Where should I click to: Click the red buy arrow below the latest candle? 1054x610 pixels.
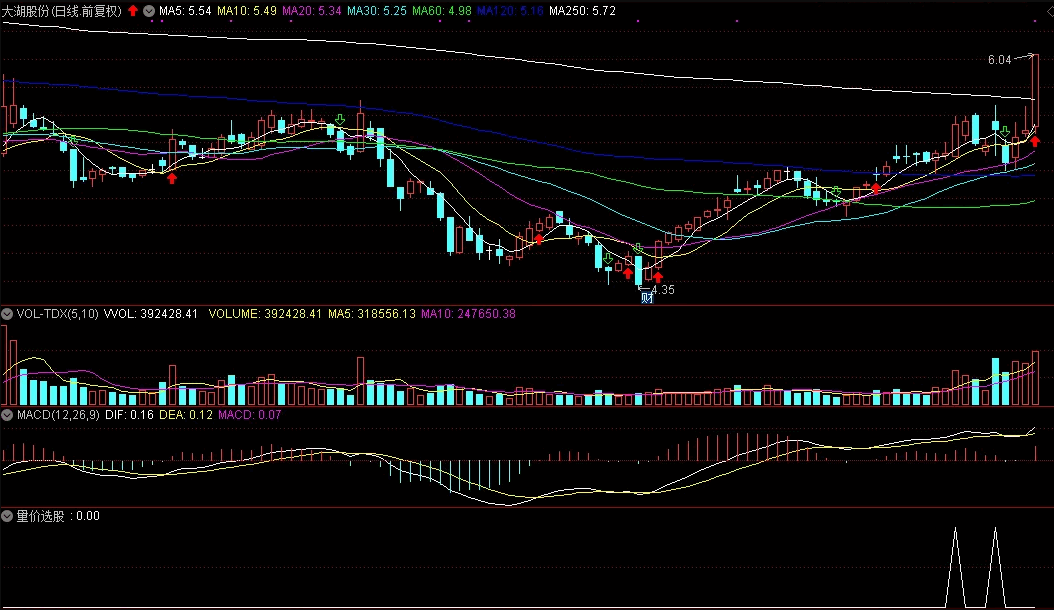(1035, 141)
